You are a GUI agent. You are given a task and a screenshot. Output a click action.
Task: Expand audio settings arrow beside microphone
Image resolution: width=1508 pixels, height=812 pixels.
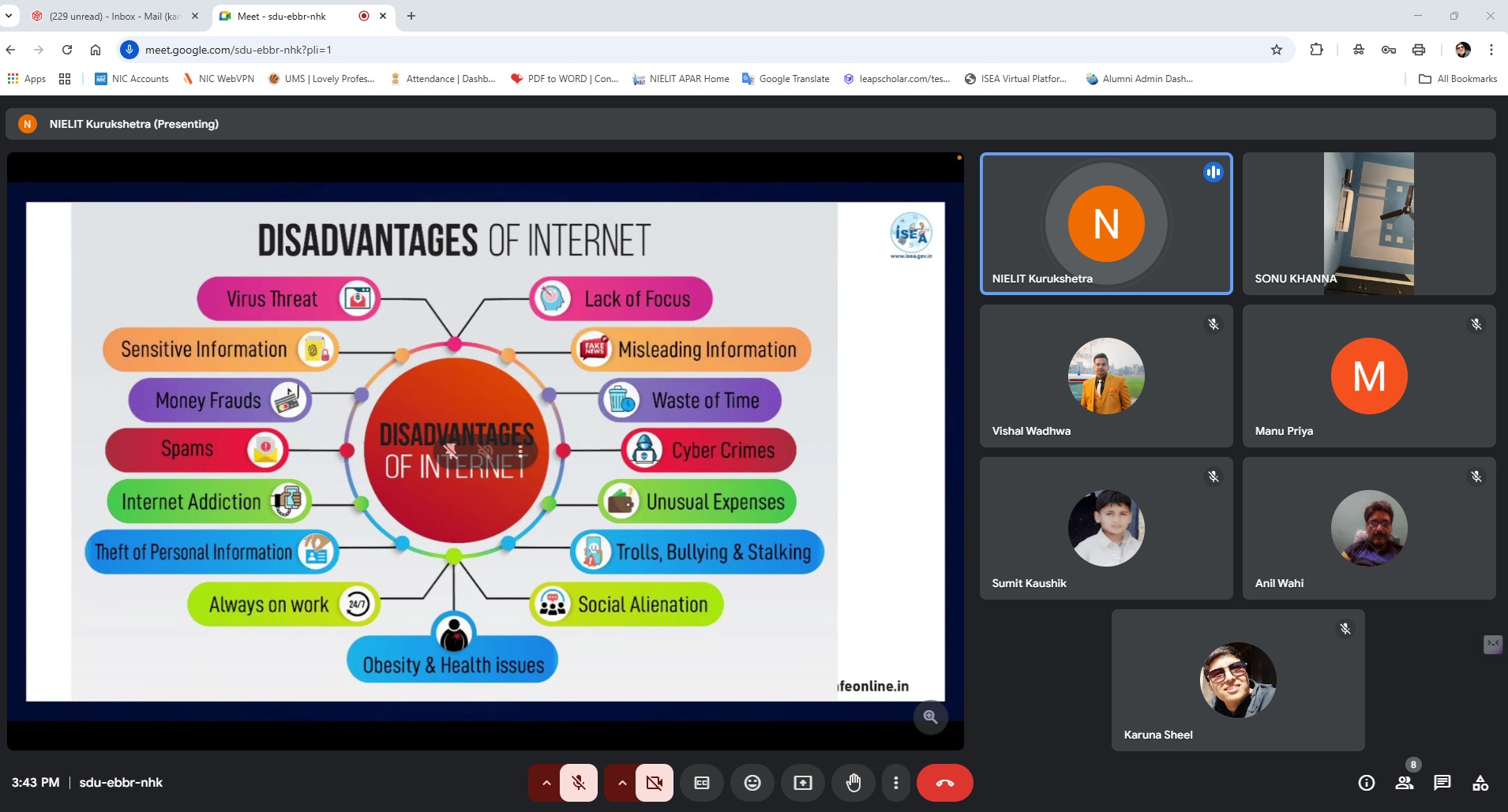pos(546,783)
